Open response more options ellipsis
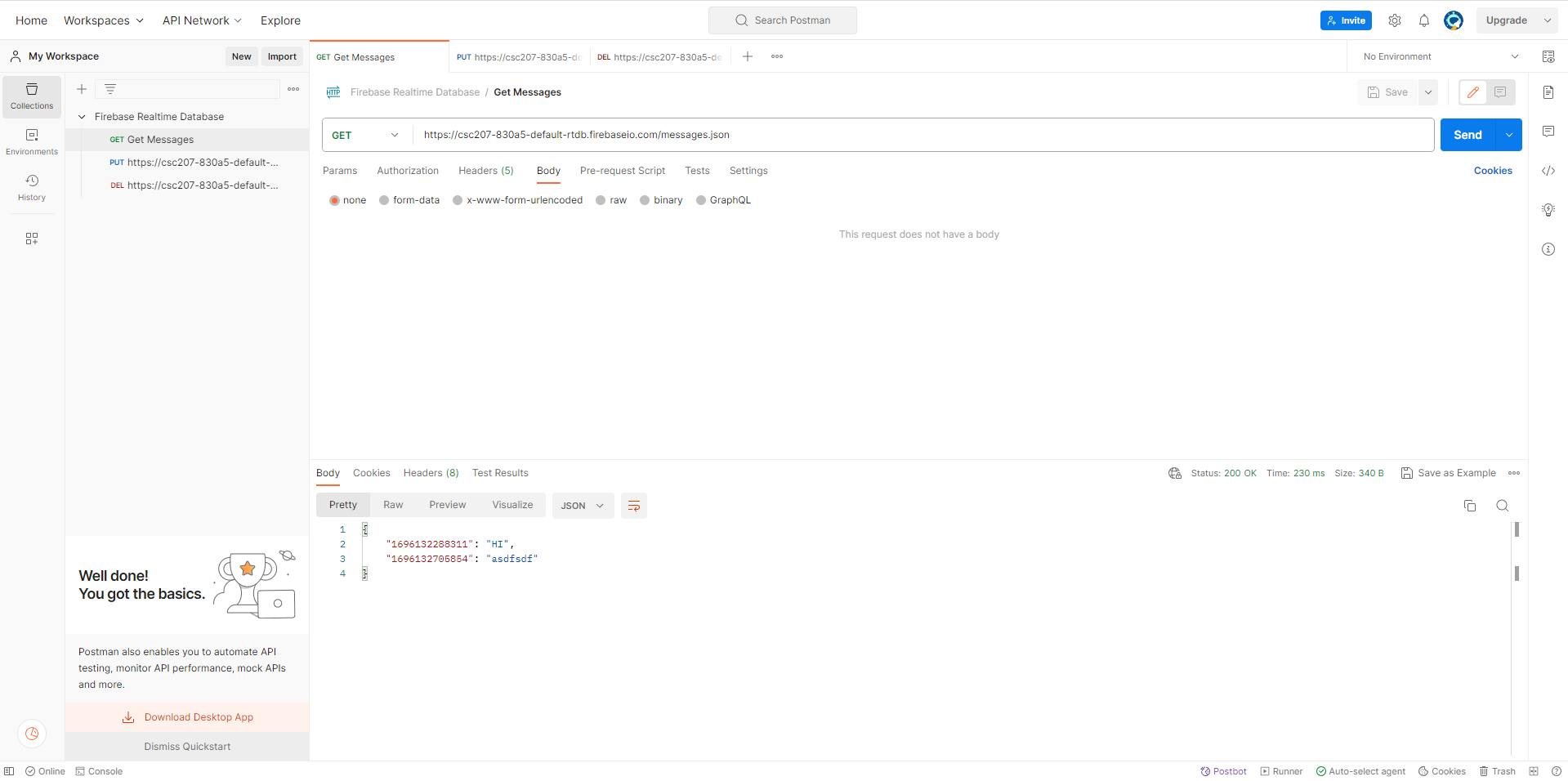 pyautogui.click(x=1514, y=473)
